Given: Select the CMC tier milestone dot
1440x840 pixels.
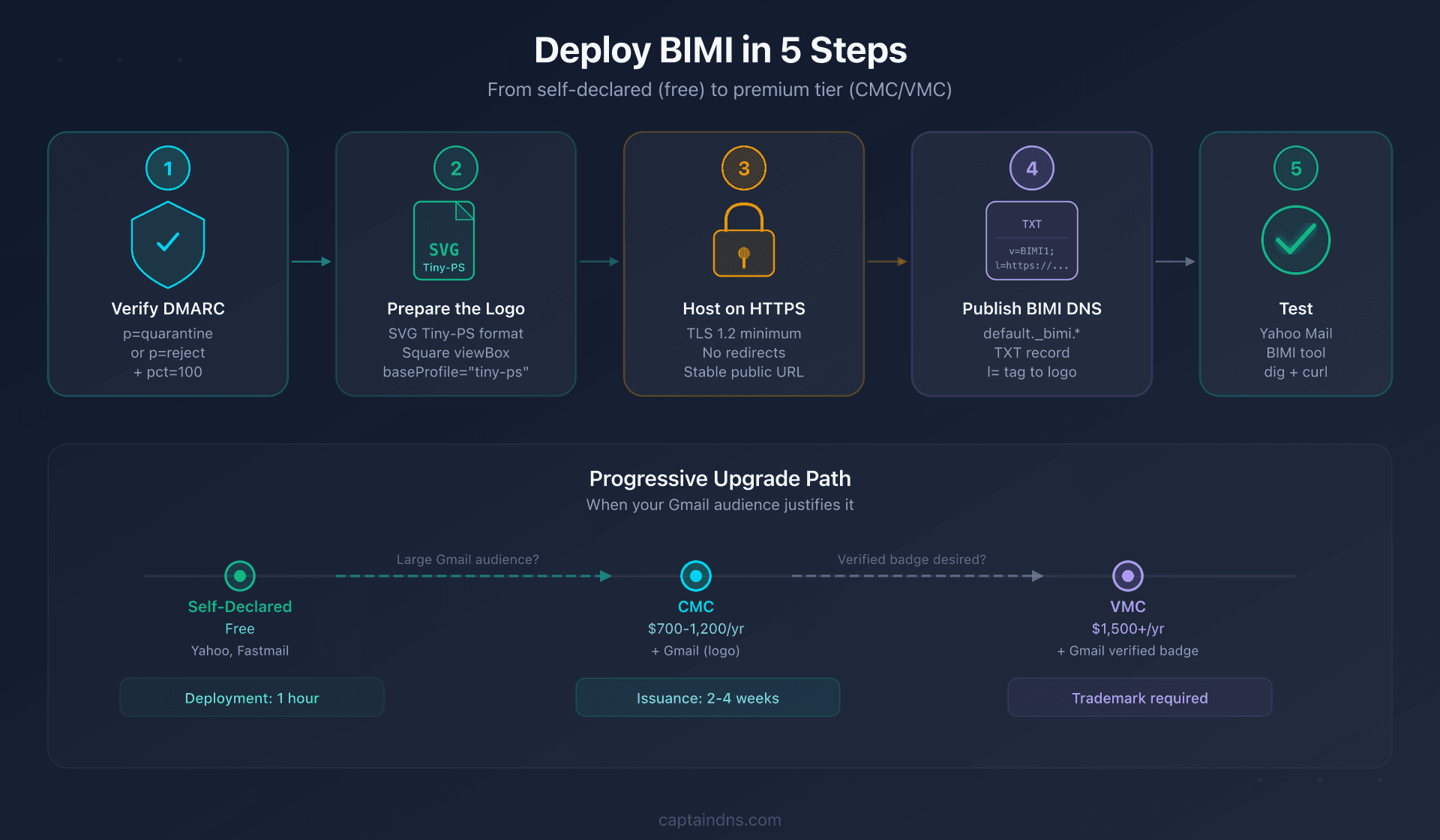Looking at the screenshot, I should [696, 576].
